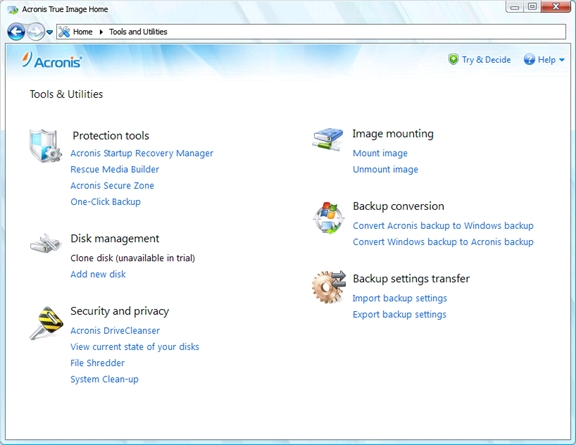Launch Acronis DriveCleanser
576x445 pixels.
[x=115, y=331]
